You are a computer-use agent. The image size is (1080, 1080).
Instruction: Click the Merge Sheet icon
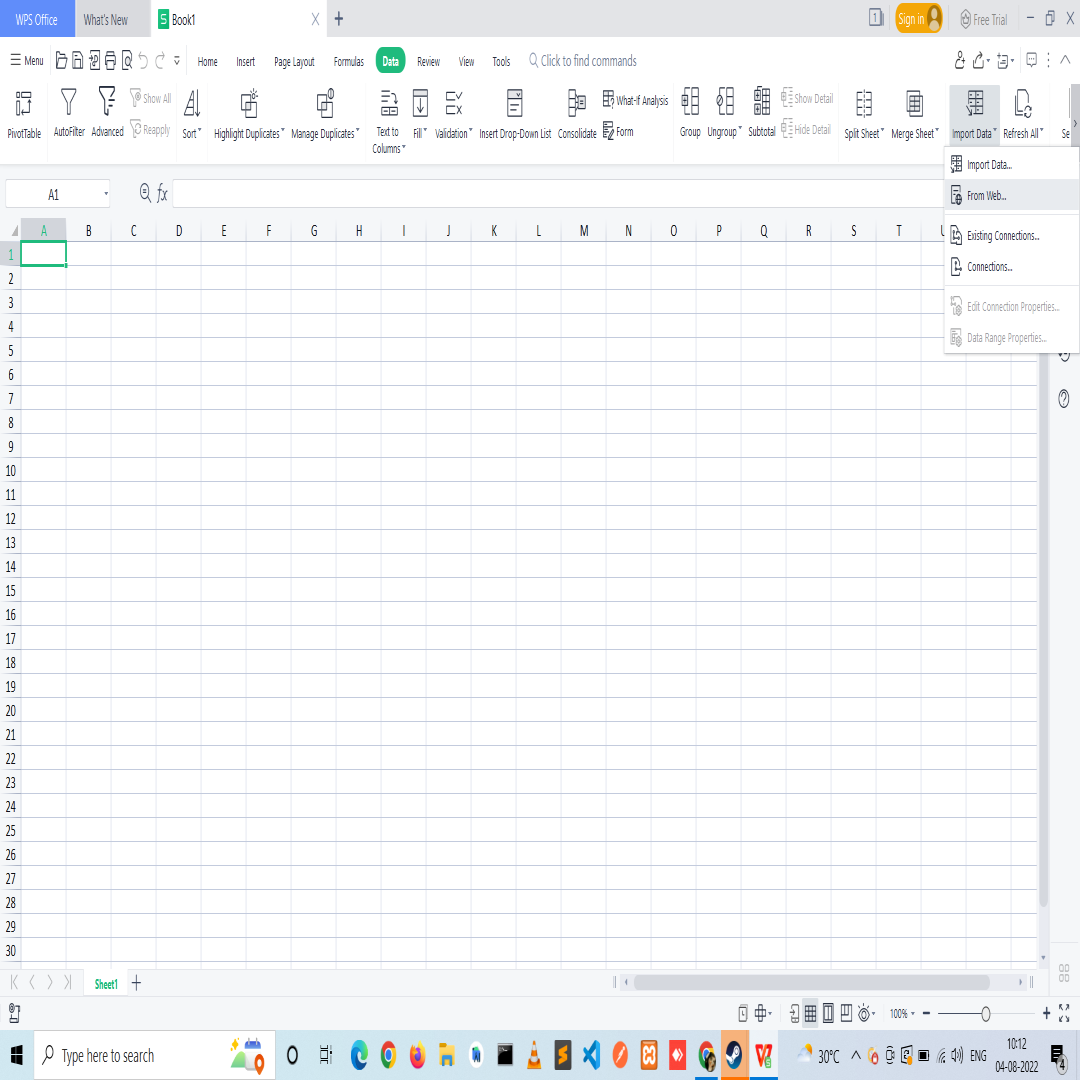tap(914, 104)
